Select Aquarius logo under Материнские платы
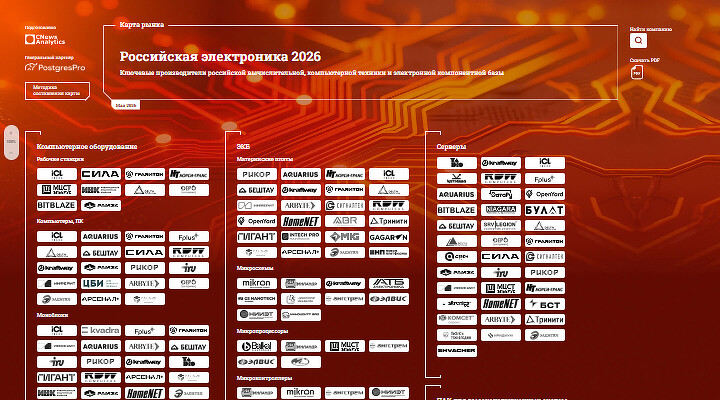The height and width of the screenshot is (400, 720). (x=301, y=174)
